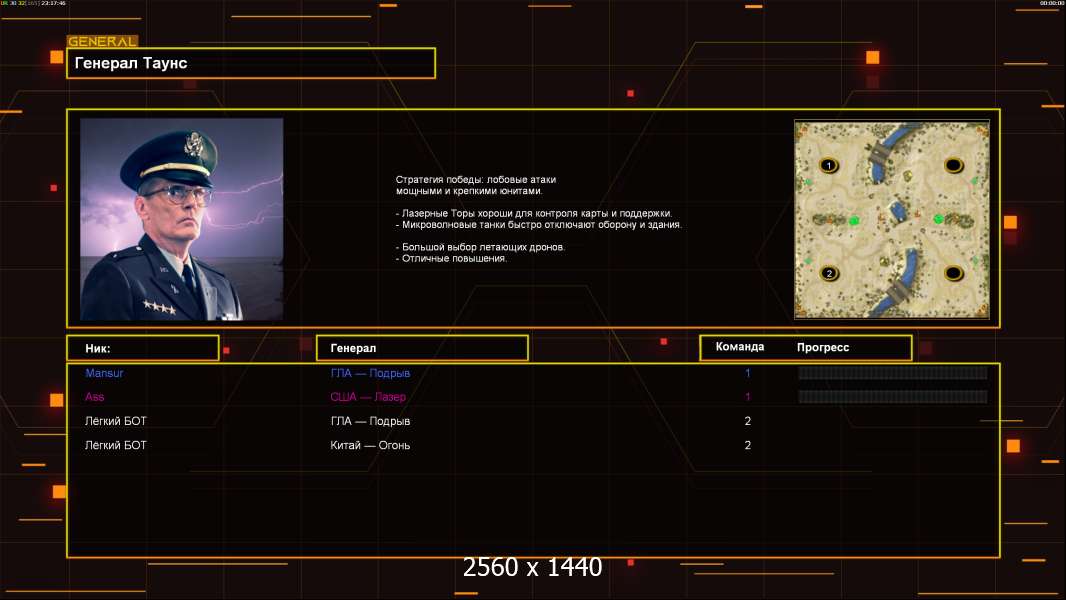This screenshot has width=1066, height=600.
Task: Click the 'Прогресс' column header
Action: (x=823, y=347)
